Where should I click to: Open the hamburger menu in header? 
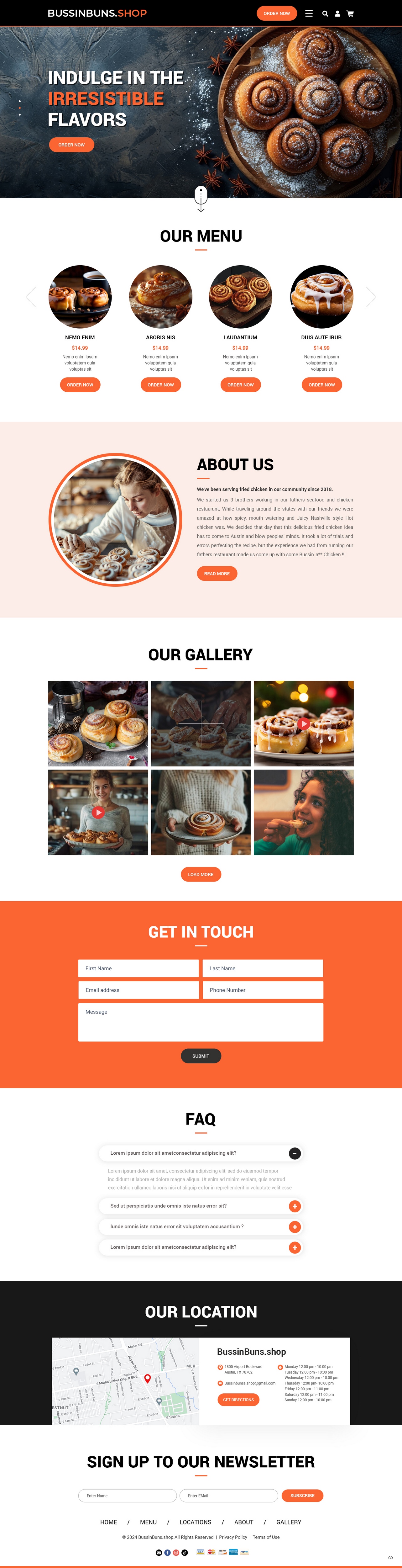(309, 13)
